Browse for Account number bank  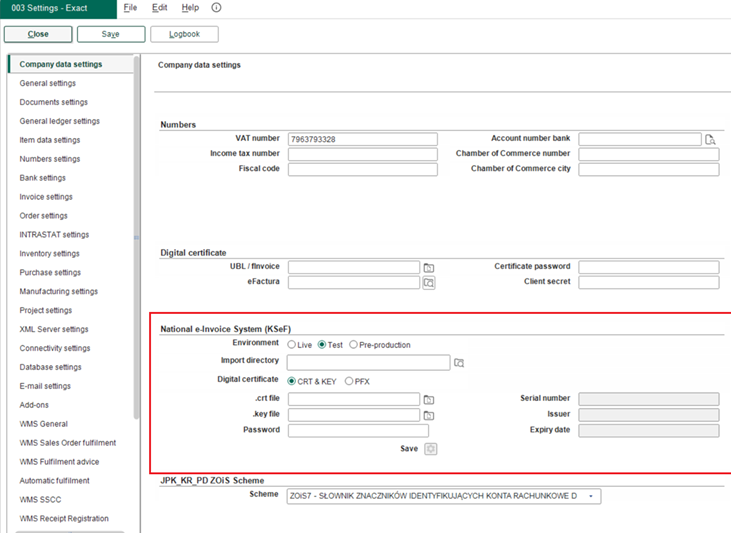tap(710, 140)
